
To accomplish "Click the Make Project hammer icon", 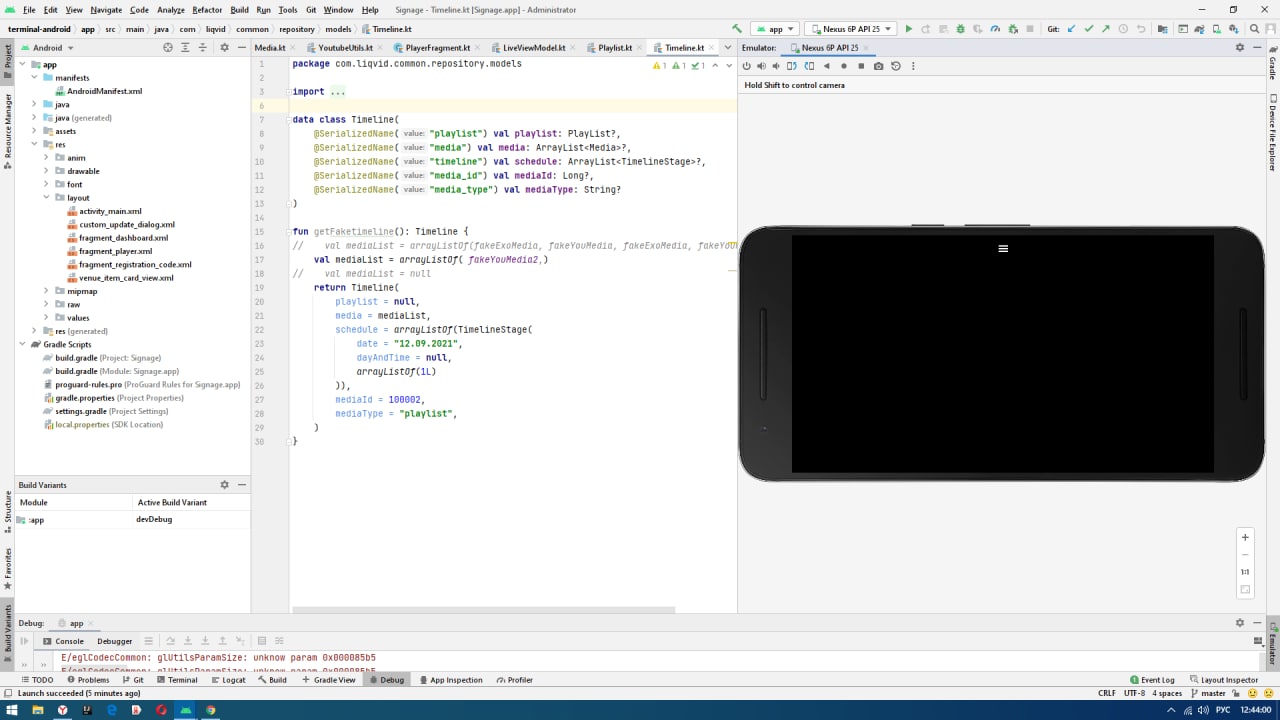I will tap(737, 29).
